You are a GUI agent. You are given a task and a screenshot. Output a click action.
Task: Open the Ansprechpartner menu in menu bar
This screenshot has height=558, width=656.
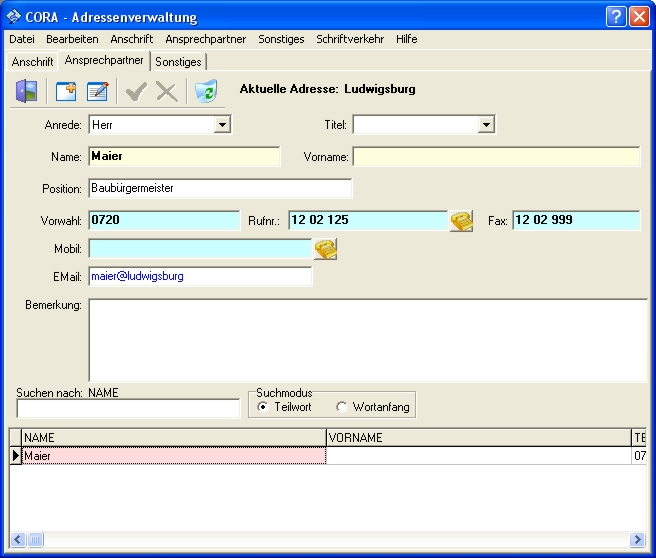205,39
